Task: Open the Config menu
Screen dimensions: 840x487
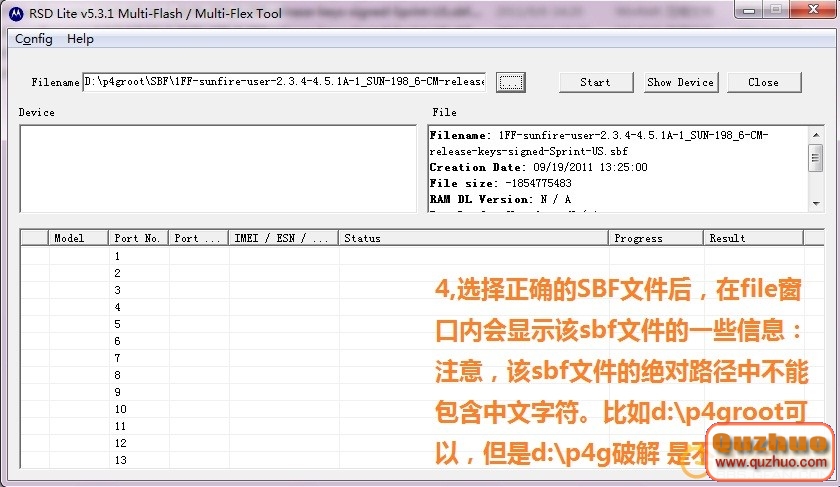Action: 34,39
